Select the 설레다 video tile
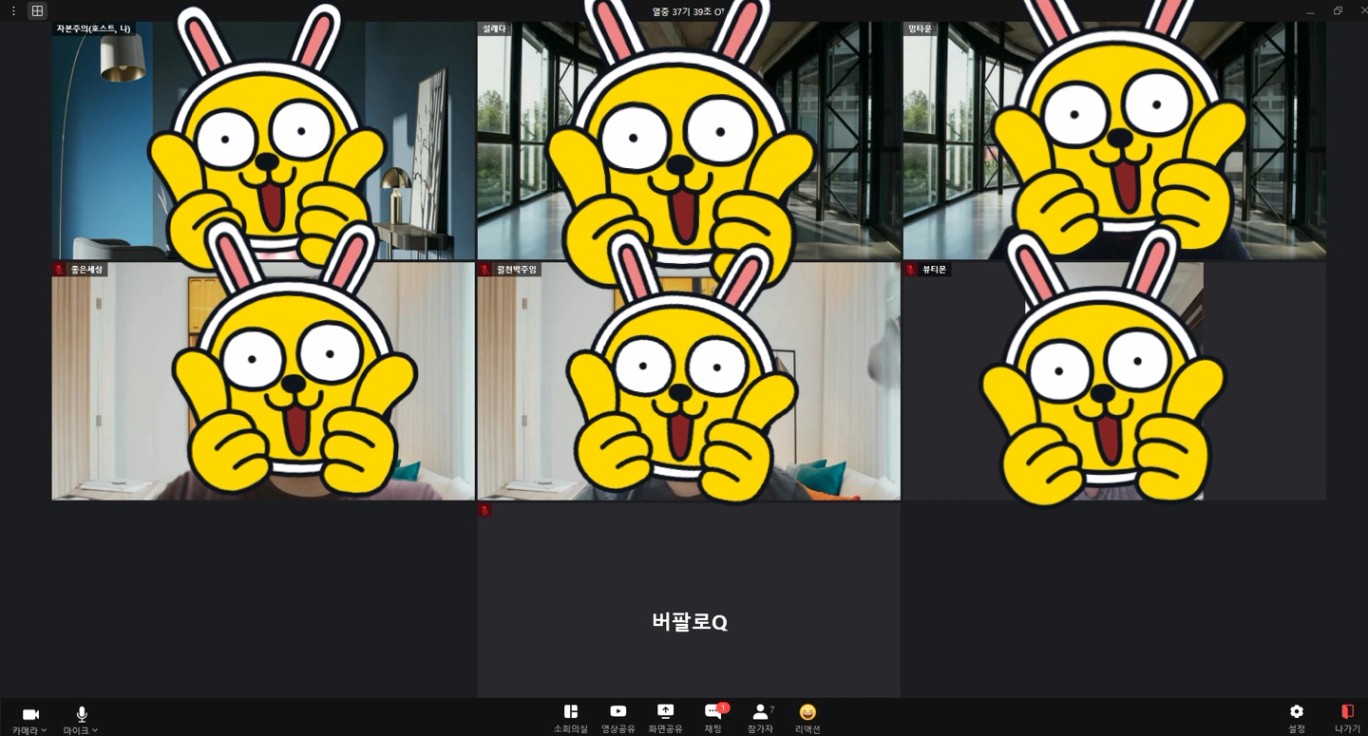This screenshot has height=736, width=1368. click(x=689, y=141)
